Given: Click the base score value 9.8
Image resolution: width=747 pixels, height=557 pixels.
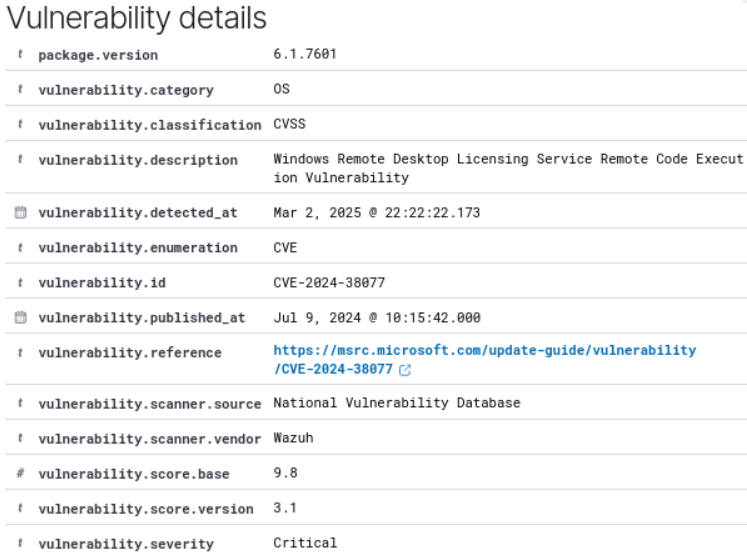Looking at the screenshot, I should click(285, 473).
